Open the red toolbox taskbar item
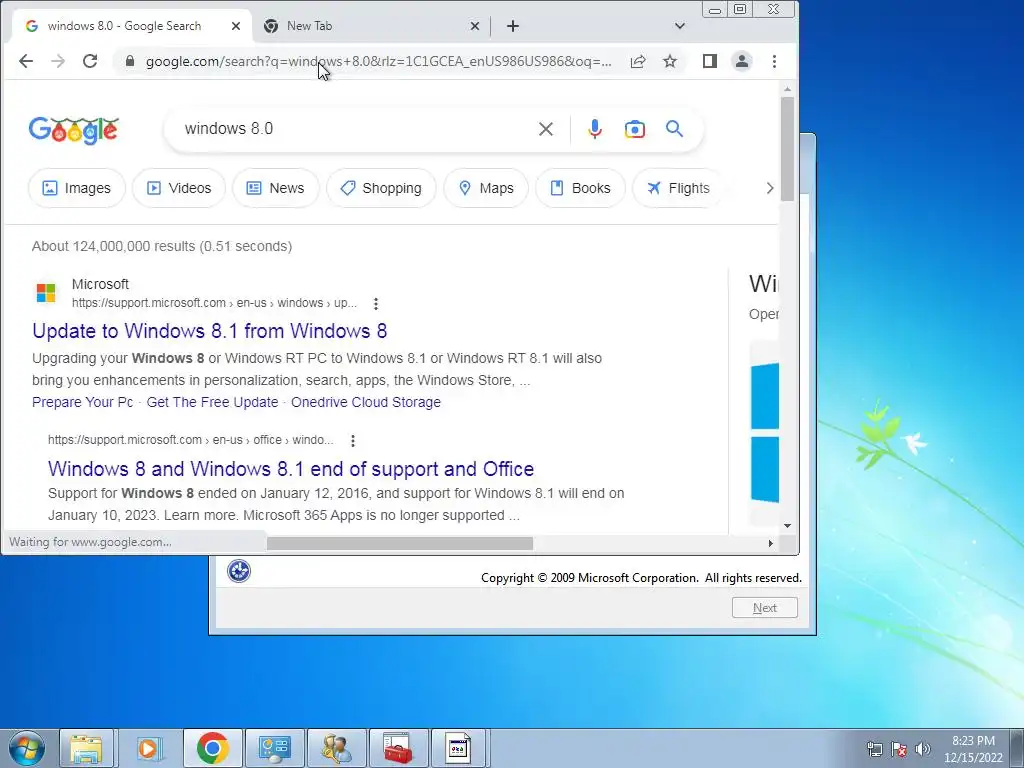1024x768 pixels. coord(398,748)
